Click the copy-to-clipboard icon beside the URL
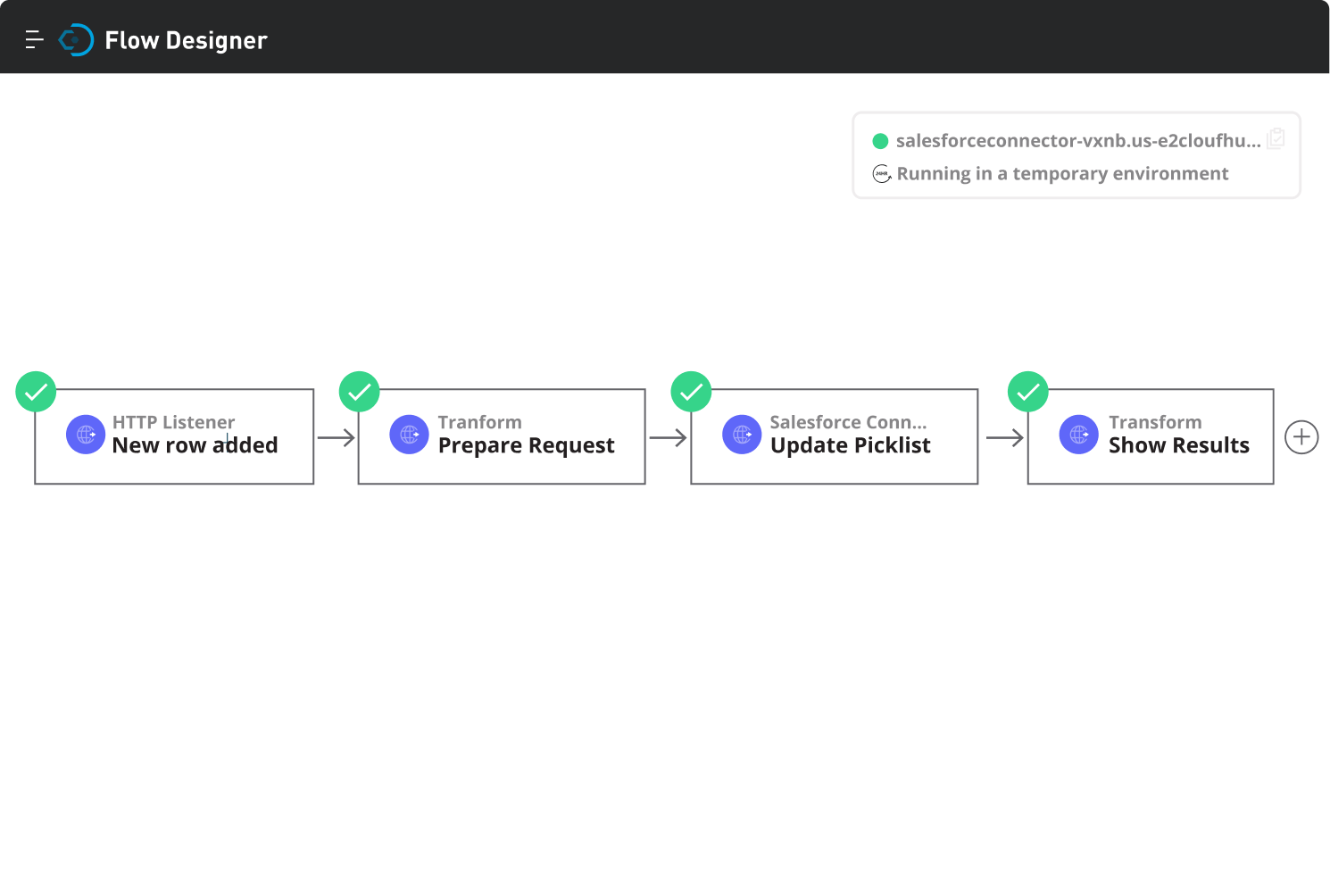Image resolution: width=1330 pixels, height=896 pixels. 1276,139
